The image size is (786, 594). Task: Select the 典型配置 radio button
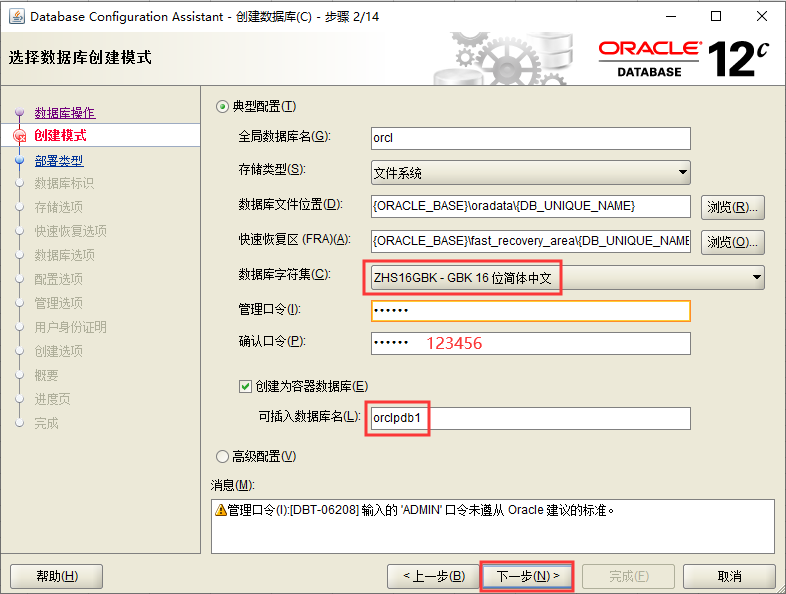223,106
